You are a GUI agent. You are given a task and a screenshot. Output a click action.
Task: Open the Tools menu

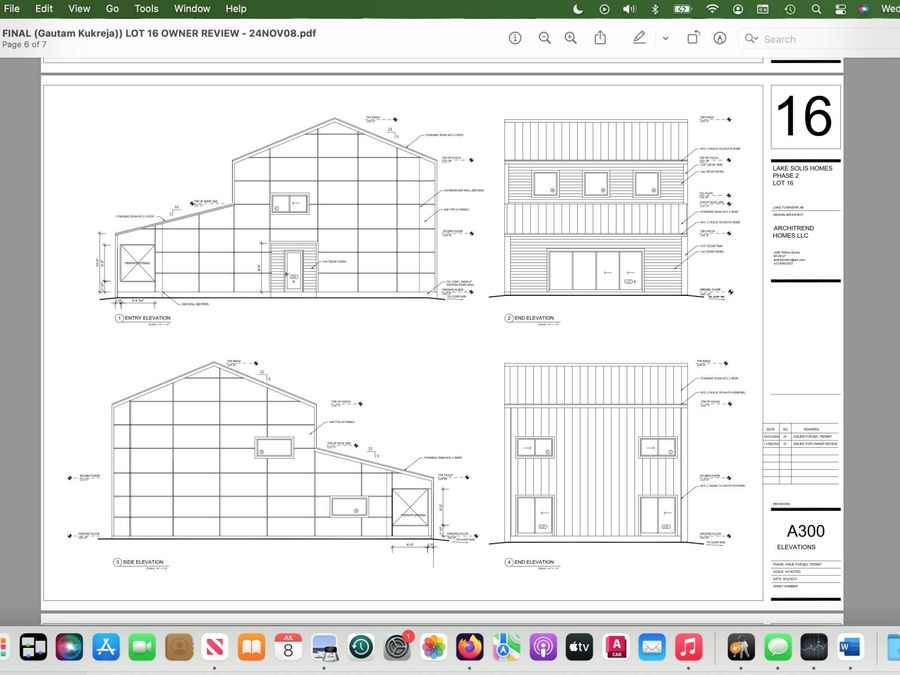(146, 9)
